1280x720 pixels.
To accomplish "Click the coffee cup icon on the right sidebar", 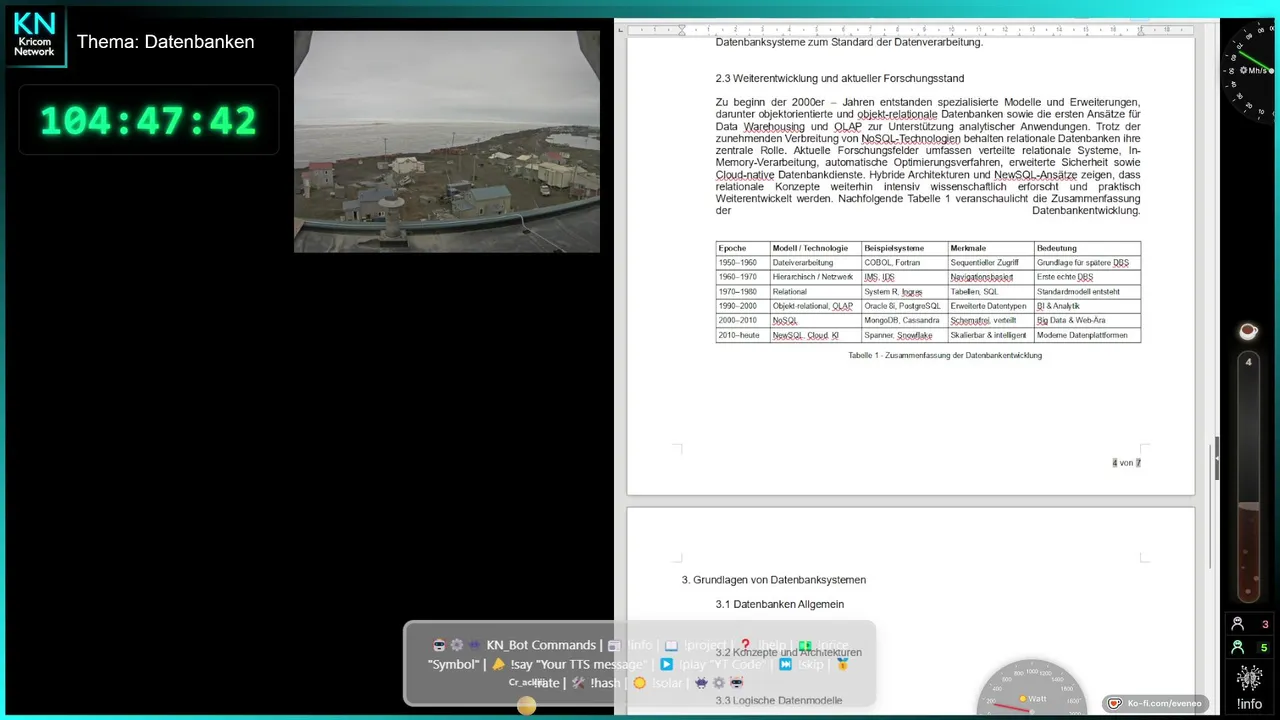I will tap(1248, 330).
